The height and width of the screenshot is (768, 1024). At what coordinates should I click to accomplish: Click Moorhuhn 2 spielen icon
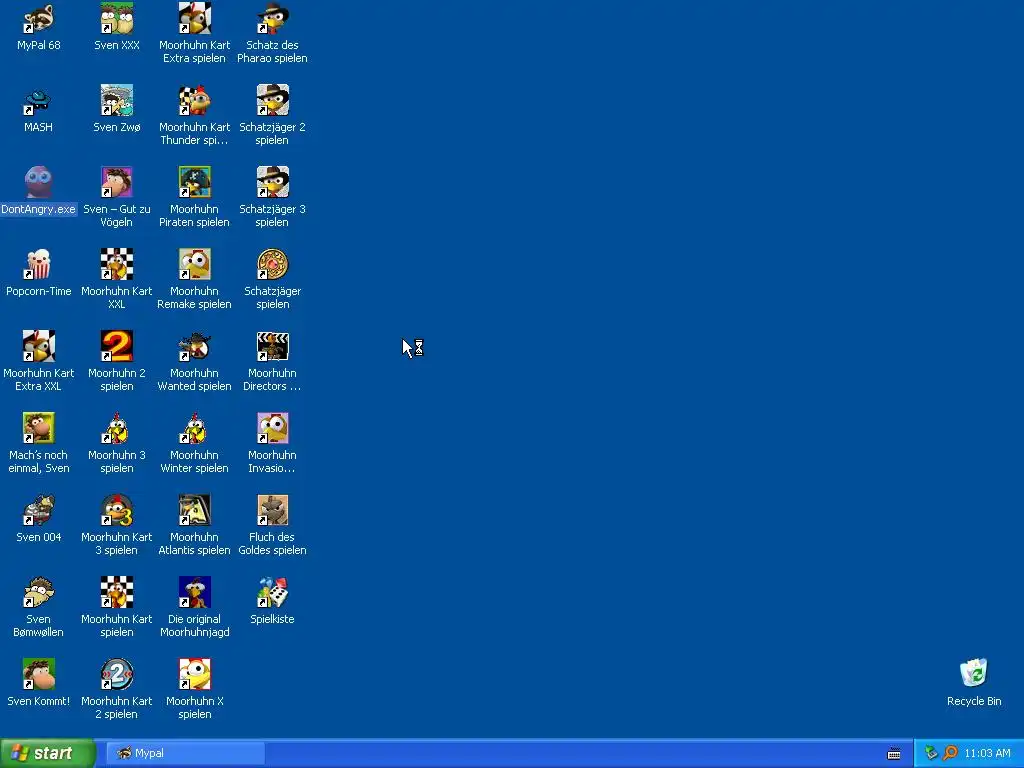tap(117, 346)
